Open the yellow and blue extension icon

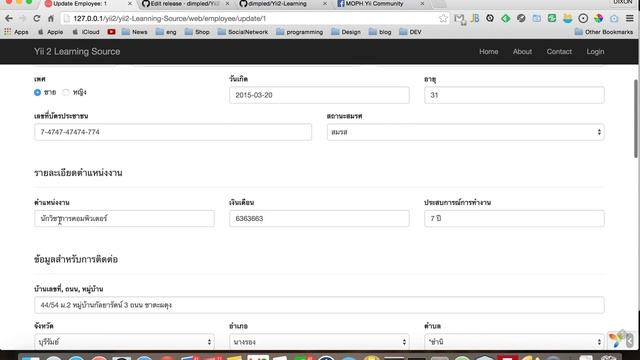(x=567, y=18)
